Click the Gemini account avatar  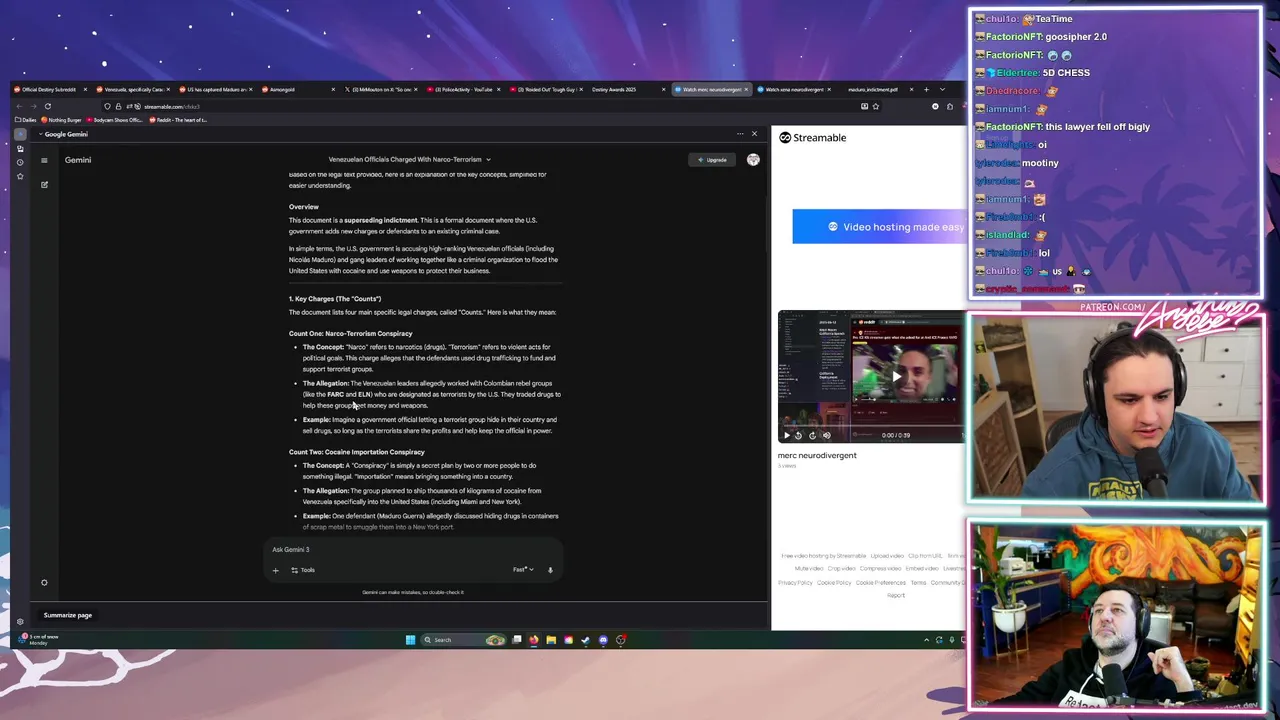(x=753, y=159)
